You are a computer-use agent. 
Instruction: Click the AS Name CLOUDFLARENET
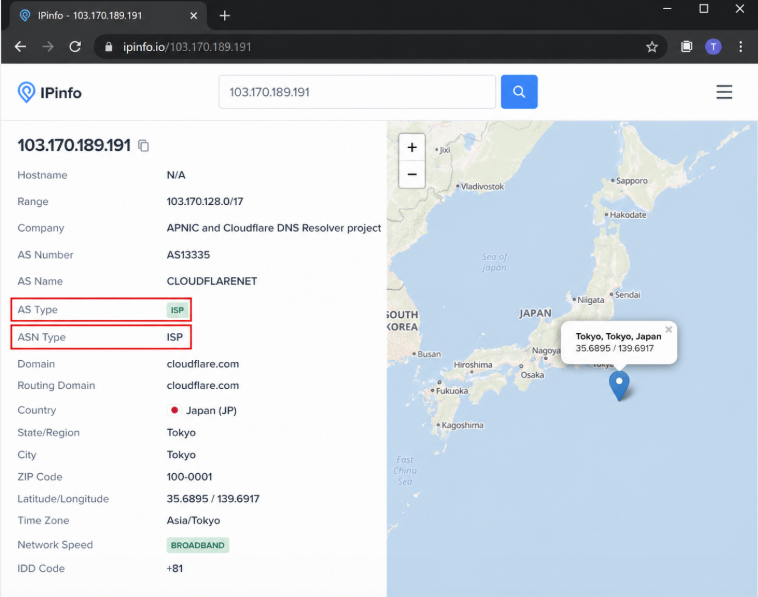click(x=212, y=281)
